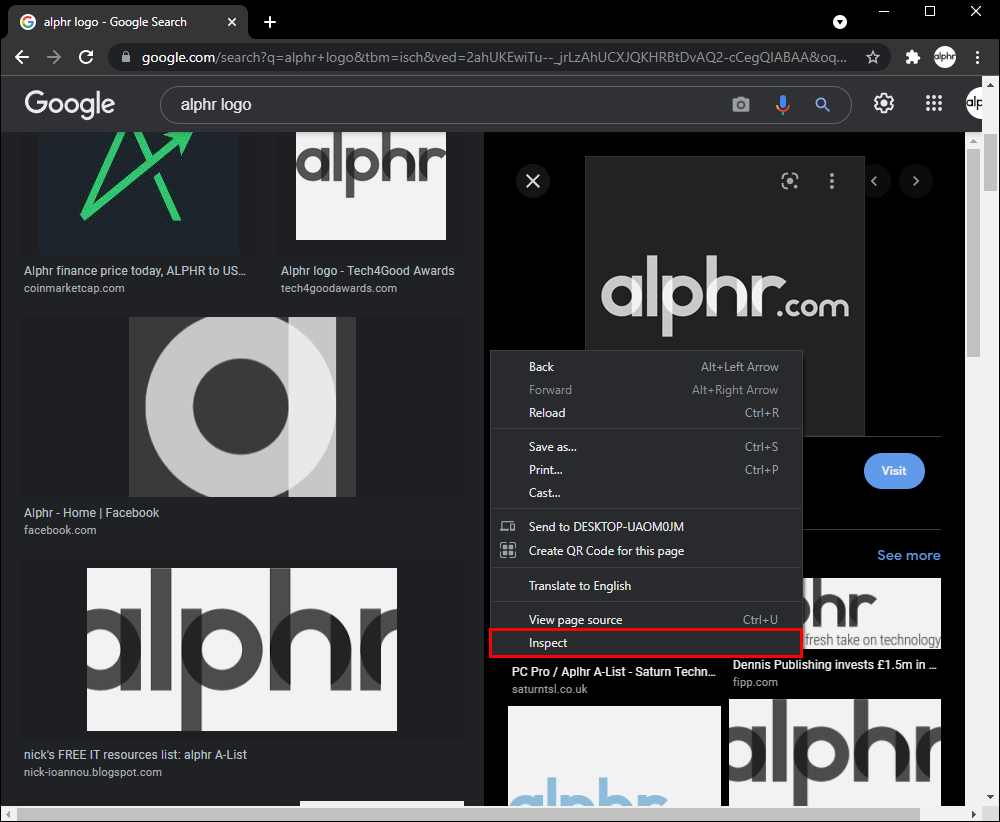Open Google quick settings gear
1000x822 pixels.
pyautogui.click(x=883, y=103)
